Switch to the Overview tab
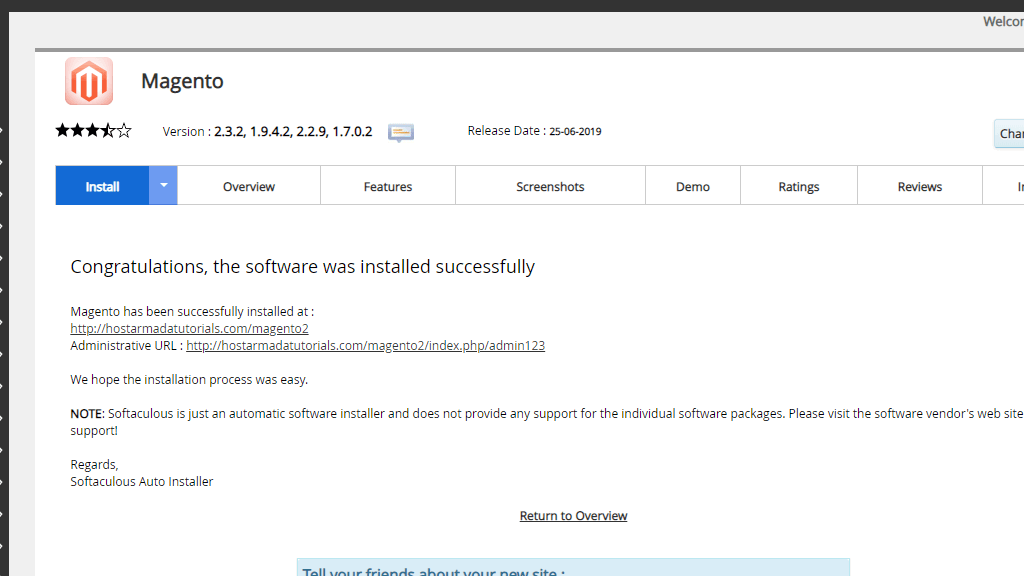The height and width of the screenshot is (576, 1024). 248,186
